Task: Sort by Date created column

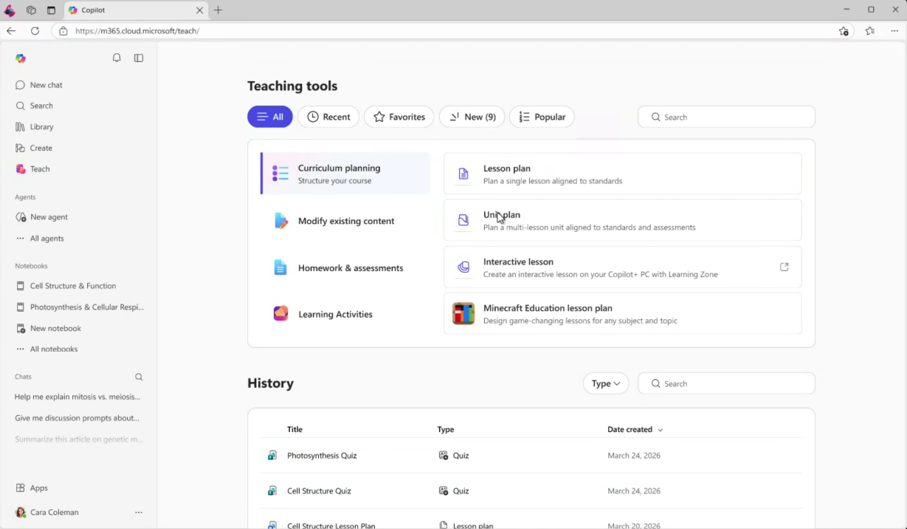Action: 635,430
